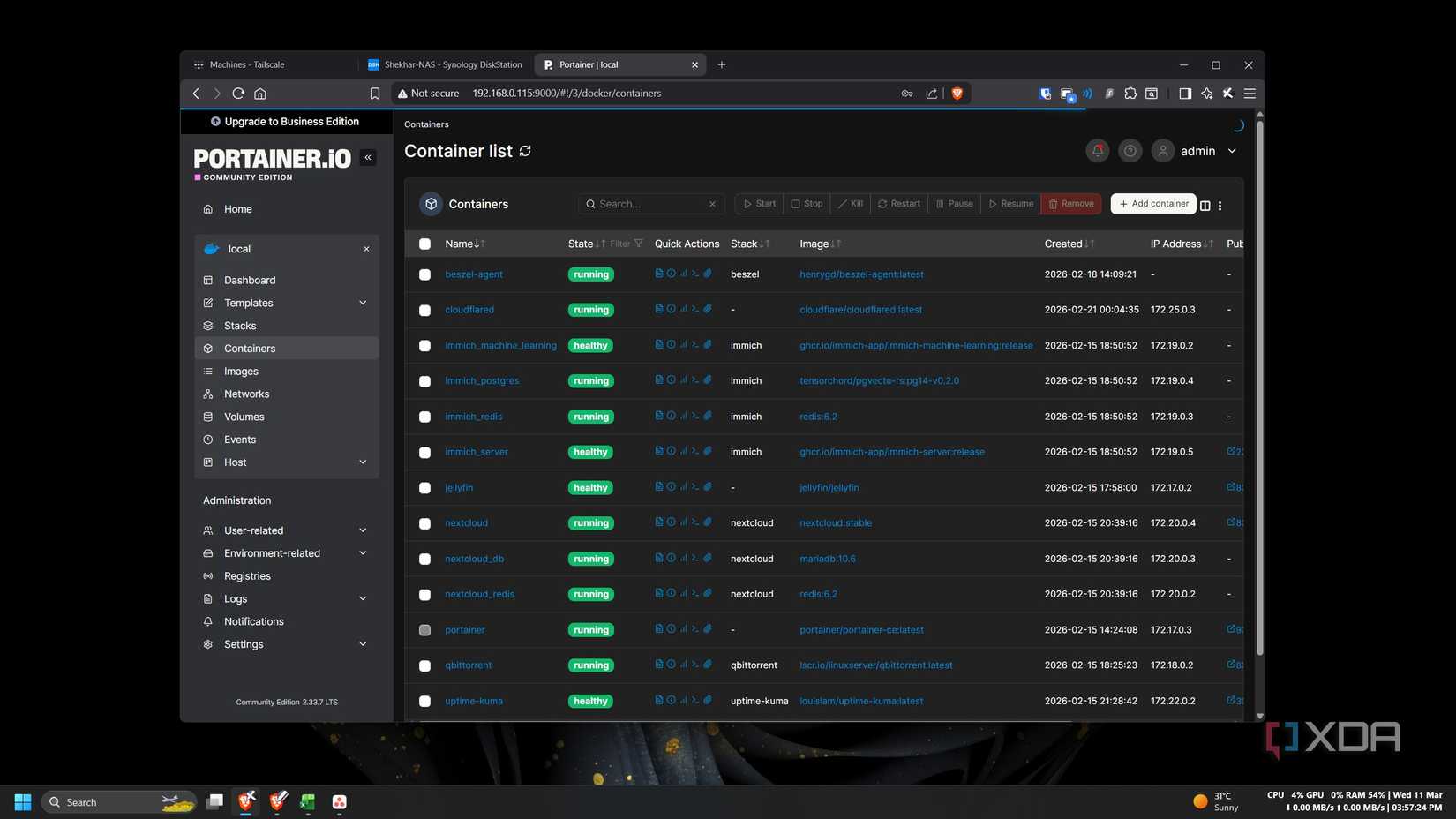
Task: Open the State column Filter dropdown
Action: [626, 244]
